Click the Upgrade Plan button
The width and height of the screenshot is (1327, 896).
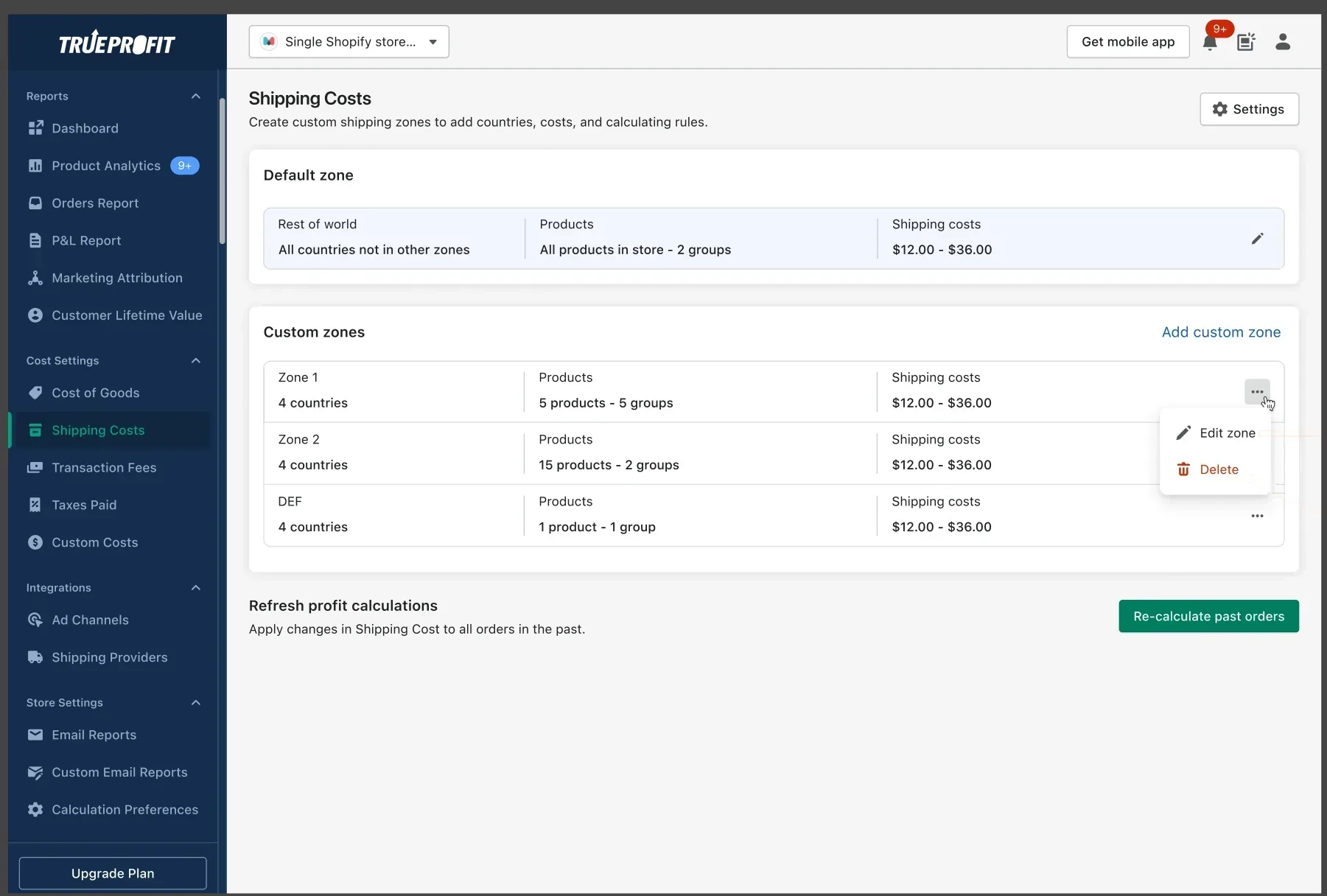click(x=113, y=873)
